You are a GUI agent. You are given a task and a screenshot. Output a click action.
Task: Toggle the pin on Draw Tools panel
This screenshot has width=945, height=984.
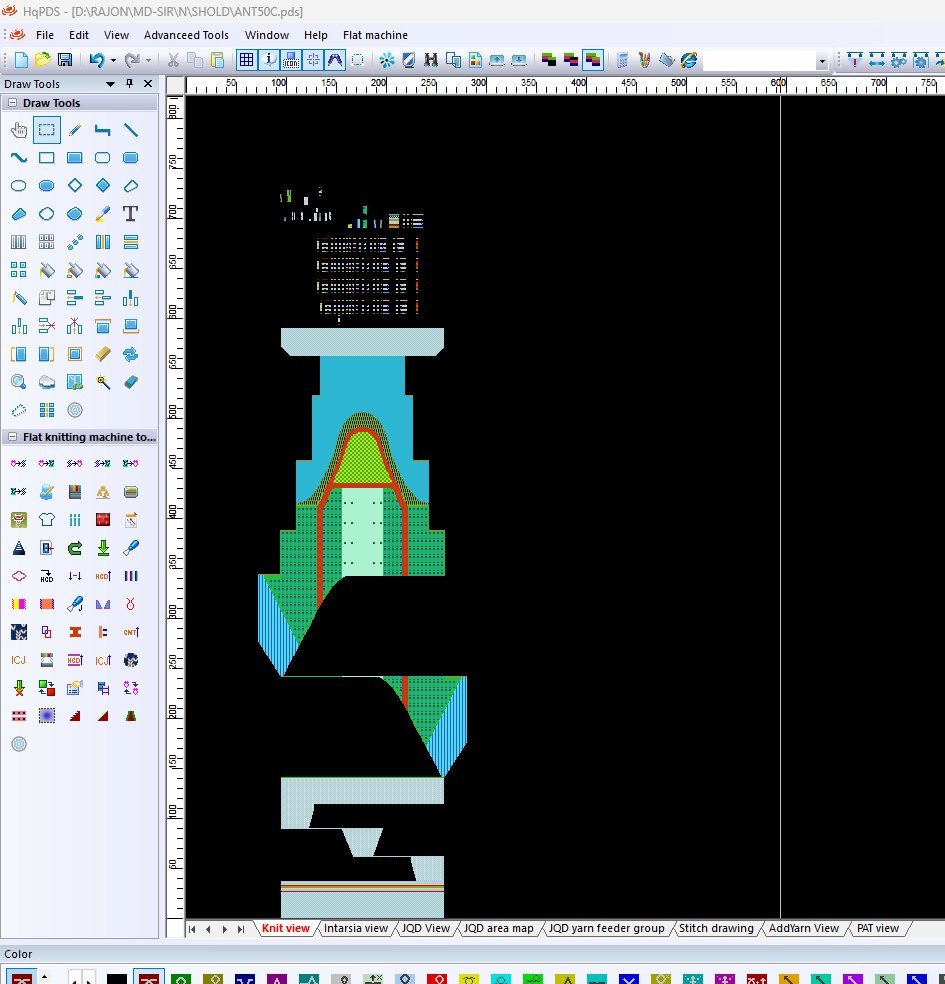[x=129, y=84]
